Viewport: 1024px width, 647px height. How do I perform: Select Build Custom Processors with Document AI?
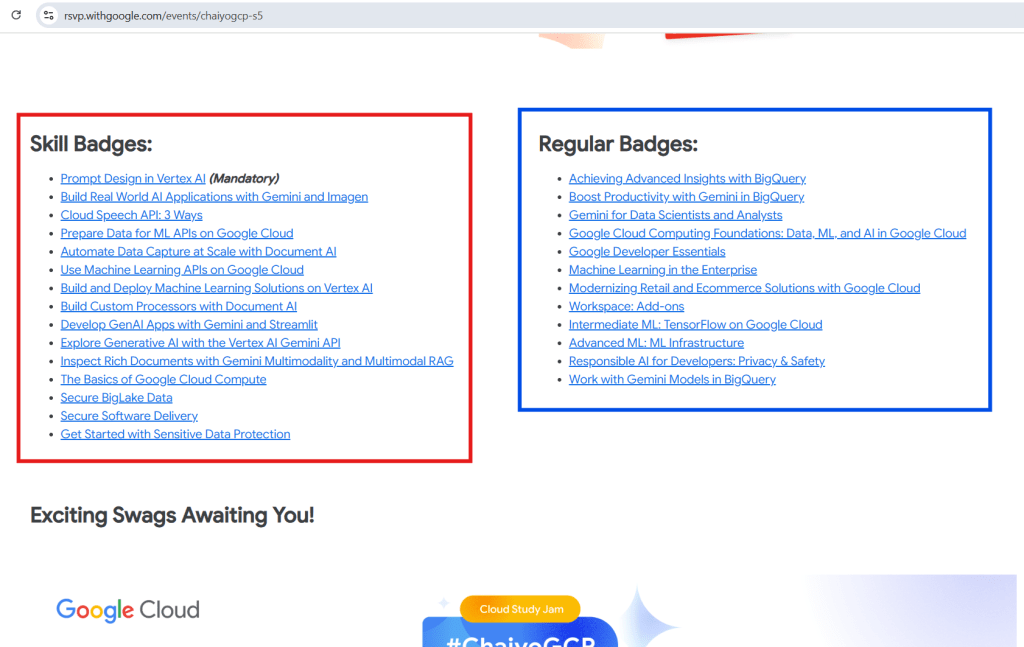[178, 307]
